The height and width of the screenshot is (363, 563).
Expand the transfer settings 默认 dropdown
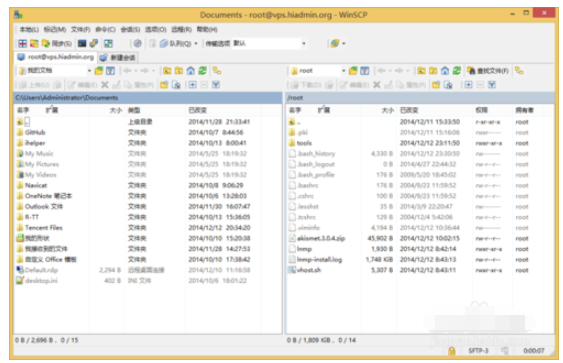[304, 43]
